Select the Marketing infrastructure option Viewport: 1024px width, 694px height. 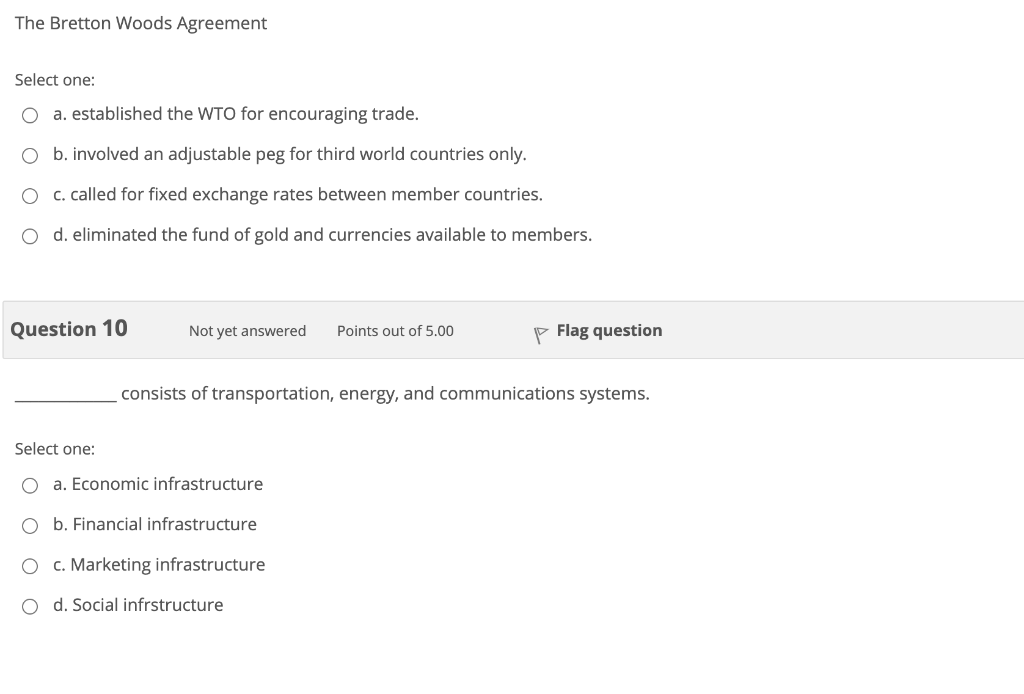(x=30, y=565)
